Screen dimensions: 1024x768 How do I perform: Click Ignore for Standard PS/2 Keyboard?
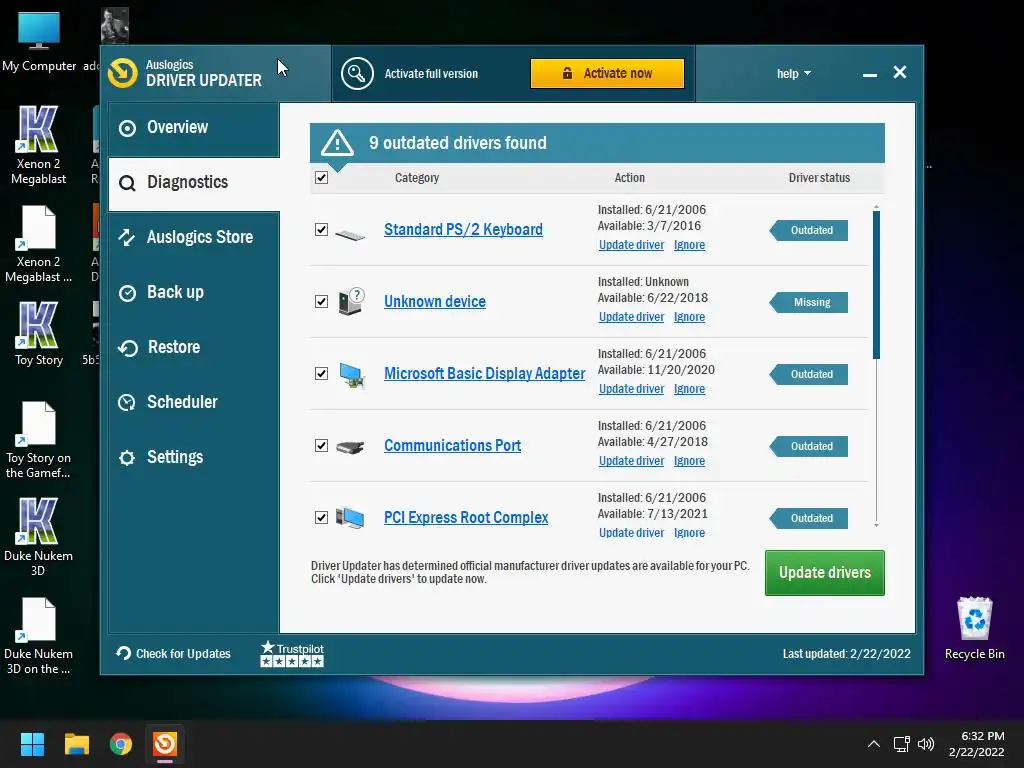tap(689, 245)
